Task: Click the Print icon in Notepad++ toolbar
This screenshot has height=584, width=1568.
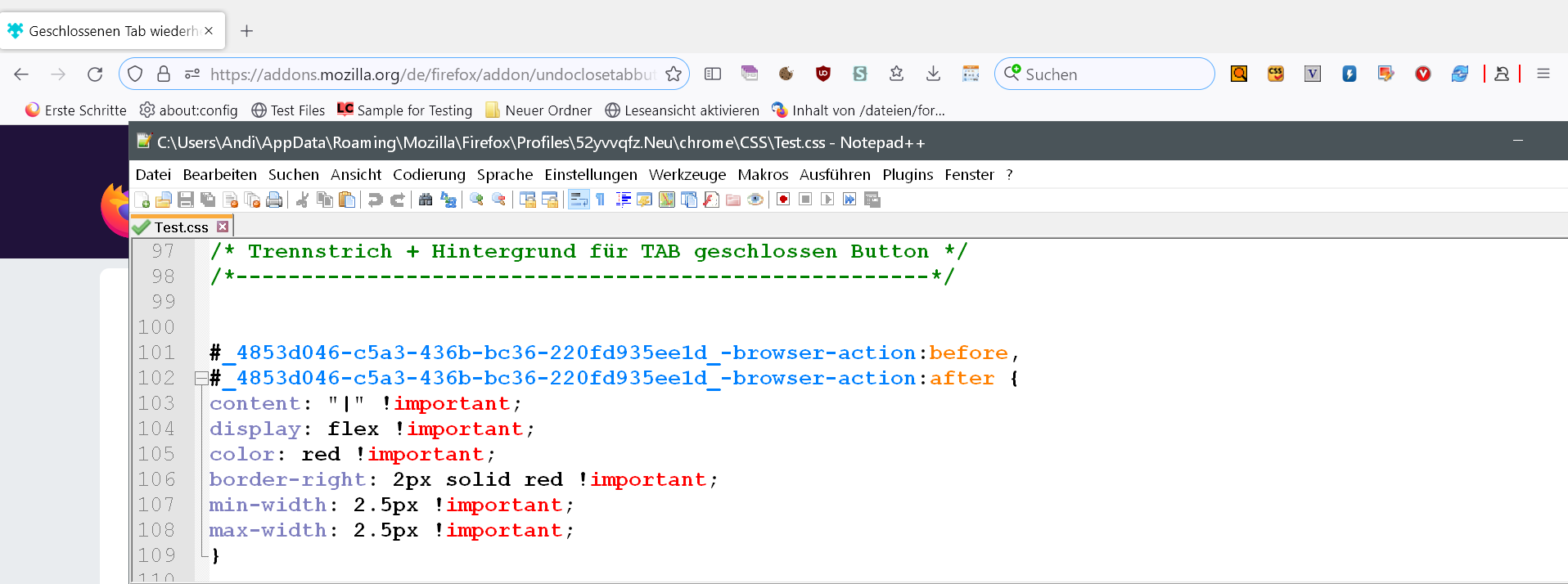Action: coord(274,200)
